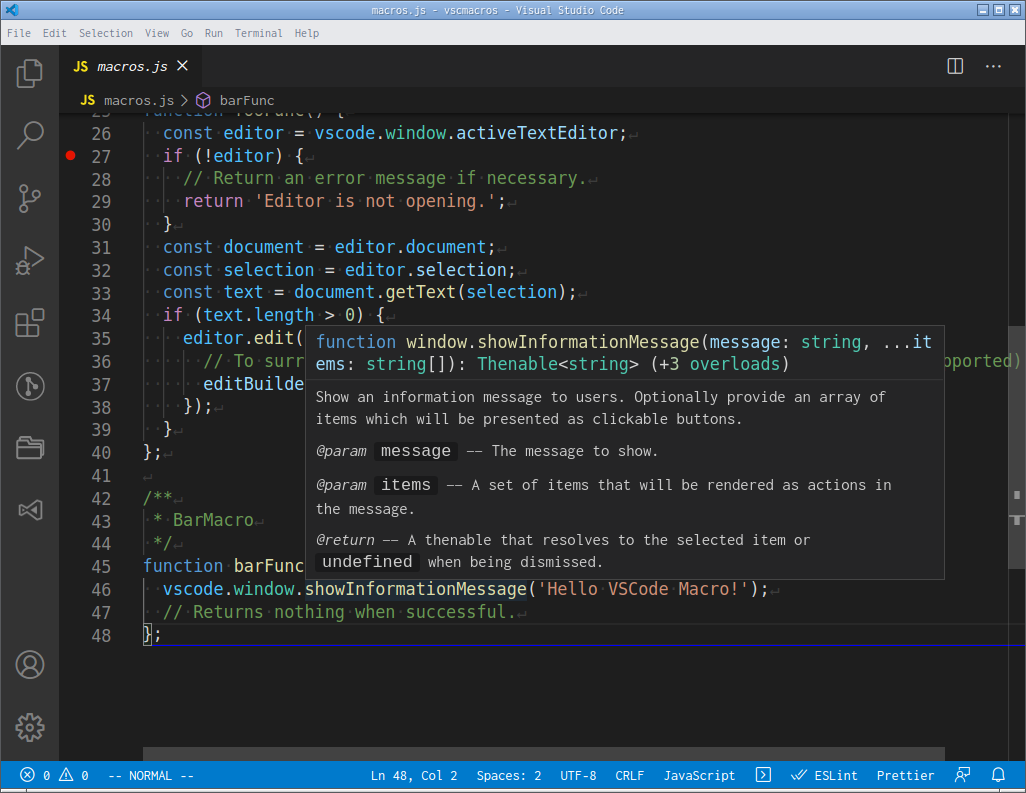The height and width of the screenshot is (793, 1026).
Task: Click getText on line 33
Action: pyautogui.click(x=420, y=292)
